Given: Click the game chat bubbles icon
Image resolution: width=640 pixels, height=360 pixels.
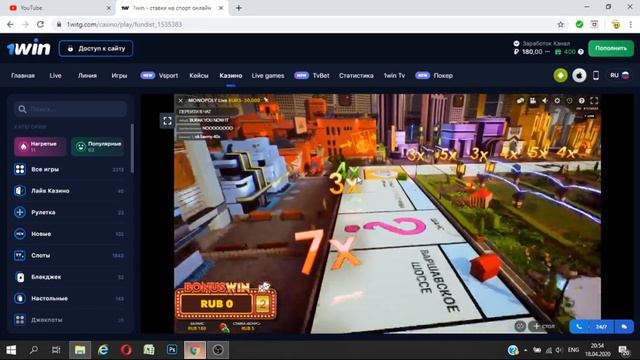Looking at the screenshot, I should pyautogui.click(x=520, y=100).
